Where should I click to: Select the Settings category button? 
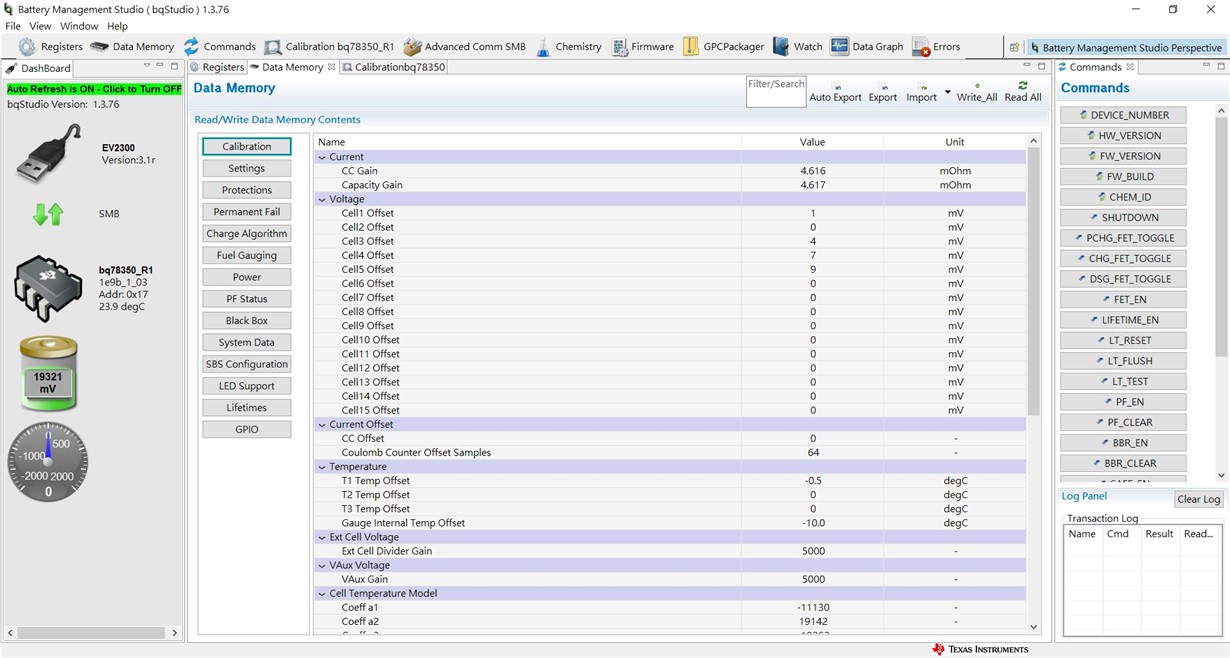pyautogui.click(x=246, y=168)
